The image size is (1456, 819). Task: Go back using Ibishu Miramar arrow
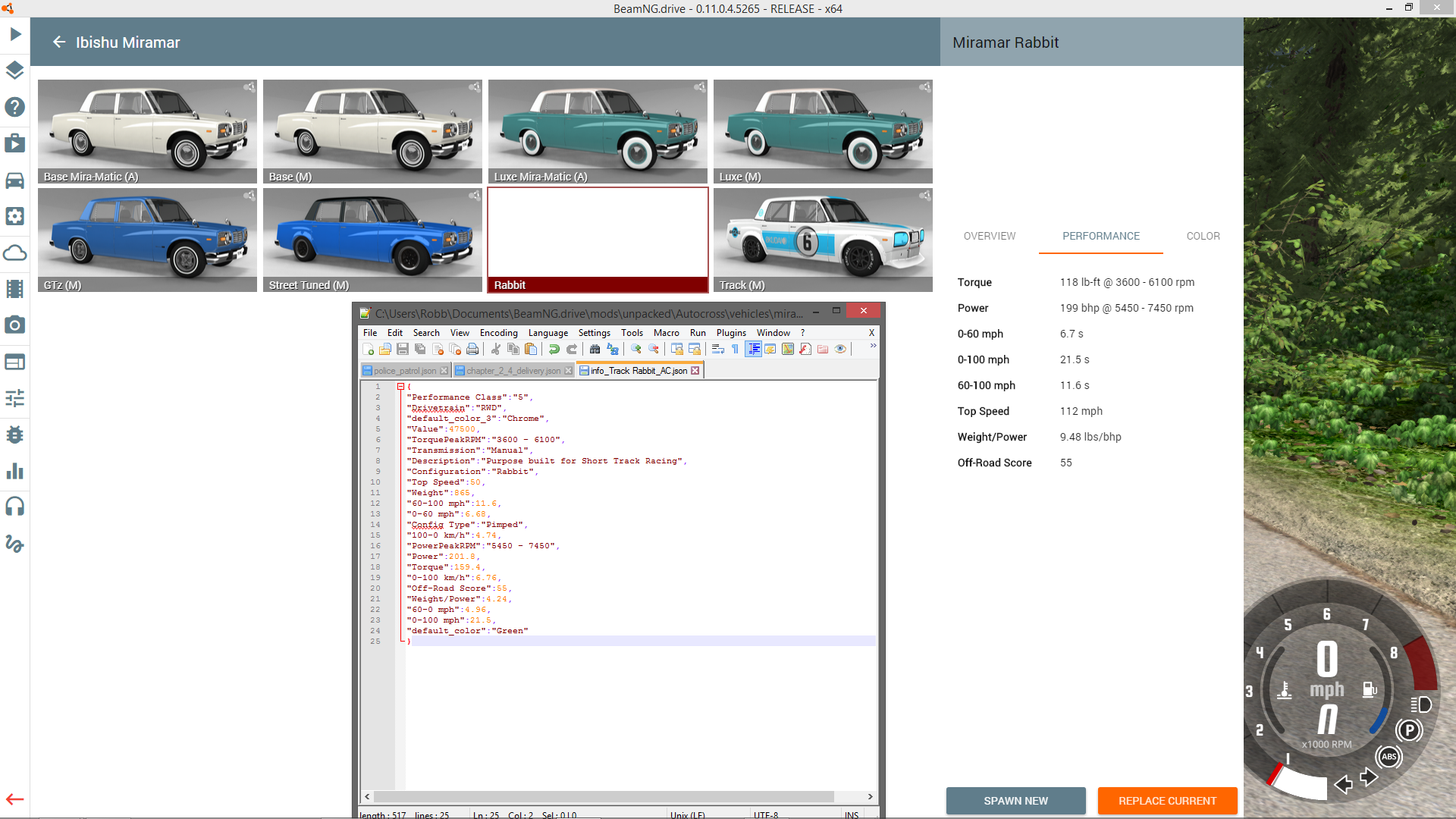click(x=59, y=42)
